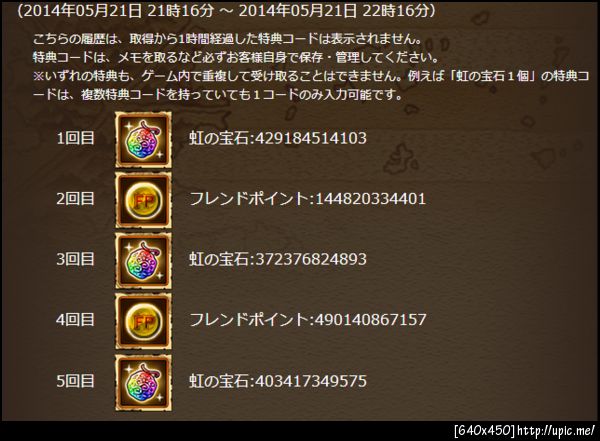
Task: Click the date range header text
Action: click(226, 11)
